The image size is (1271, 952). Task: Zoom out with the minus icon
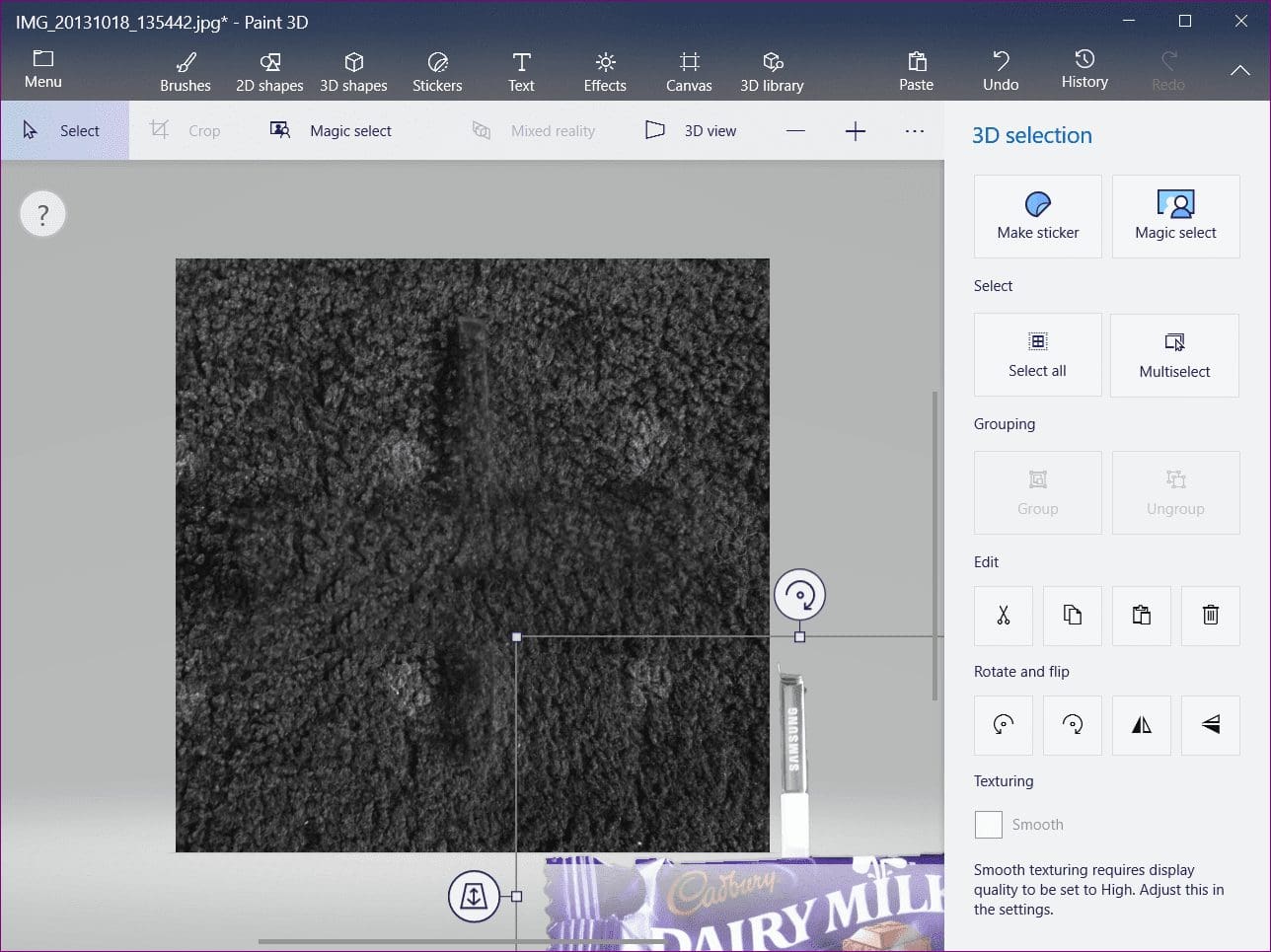(x=795, y=131)
